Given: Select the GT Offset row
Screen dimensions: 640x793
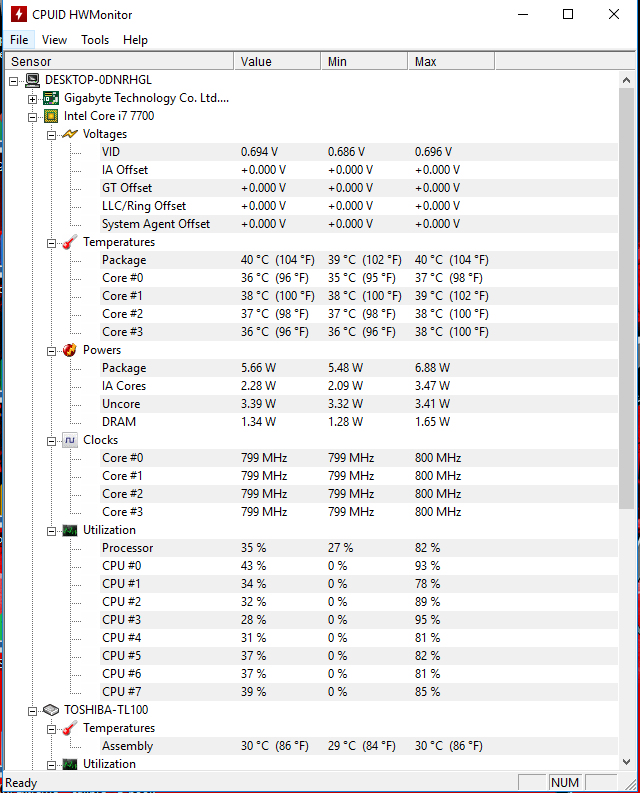Looking at the screenshot, I should pyautogui.click(x=359, y=188).
